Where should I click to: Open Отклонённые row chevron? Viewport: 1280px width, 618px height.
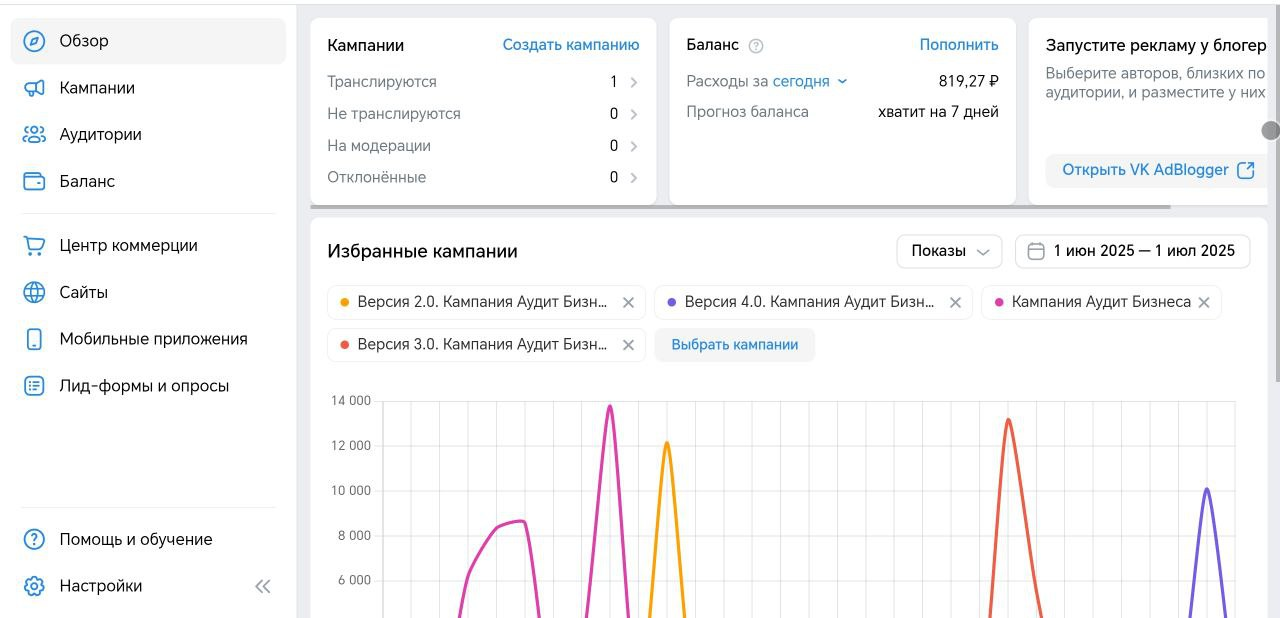635,178
